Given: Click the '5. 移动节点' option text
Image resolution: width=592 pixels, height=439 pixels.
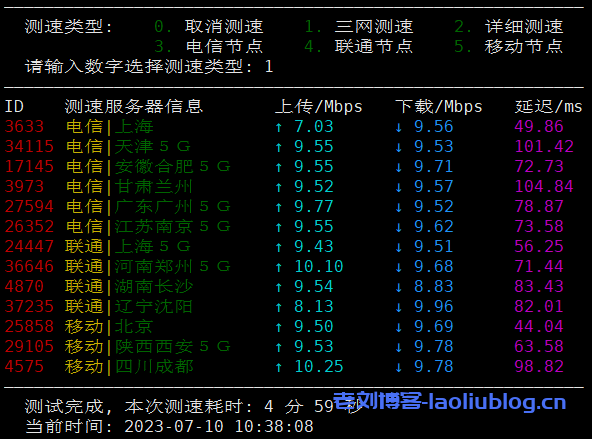Looking at the screenshot, I should point(509,46).
